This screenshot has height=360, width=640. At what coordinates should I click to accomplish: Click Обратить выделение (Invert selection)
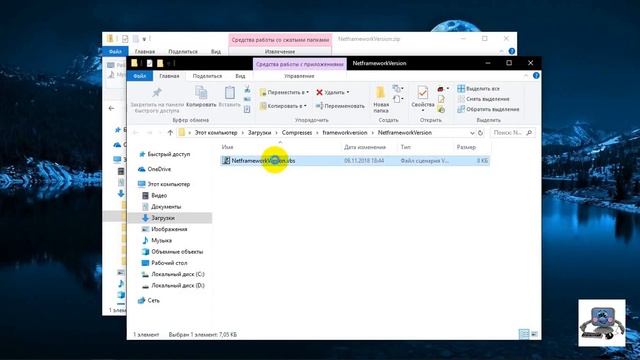488,109
